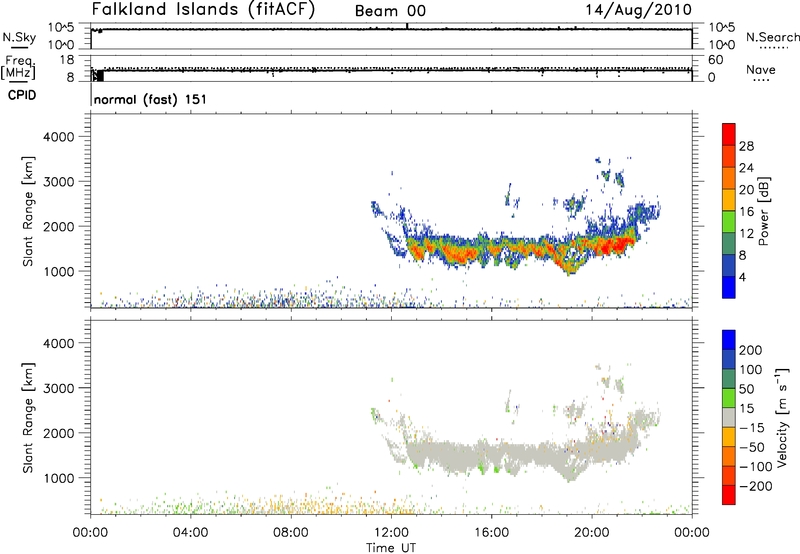Click the "04:00" time tick label

click(190, 533)
